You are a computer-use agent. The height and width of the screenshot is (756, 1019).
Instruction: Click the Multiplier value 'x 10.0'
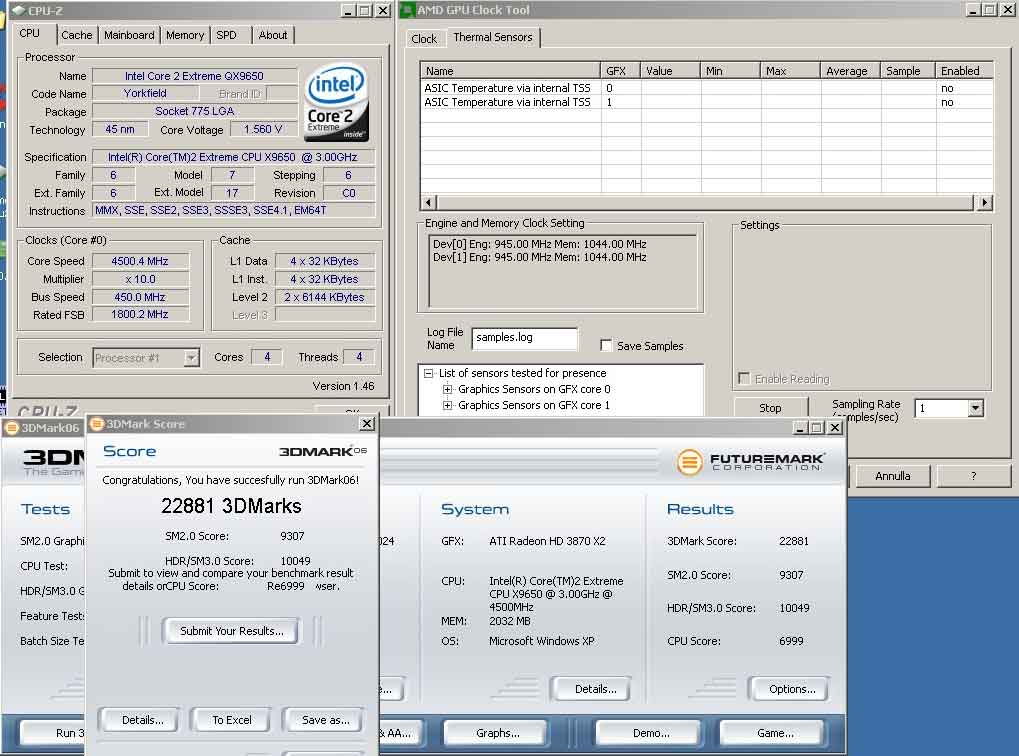(x=140, y=280)
